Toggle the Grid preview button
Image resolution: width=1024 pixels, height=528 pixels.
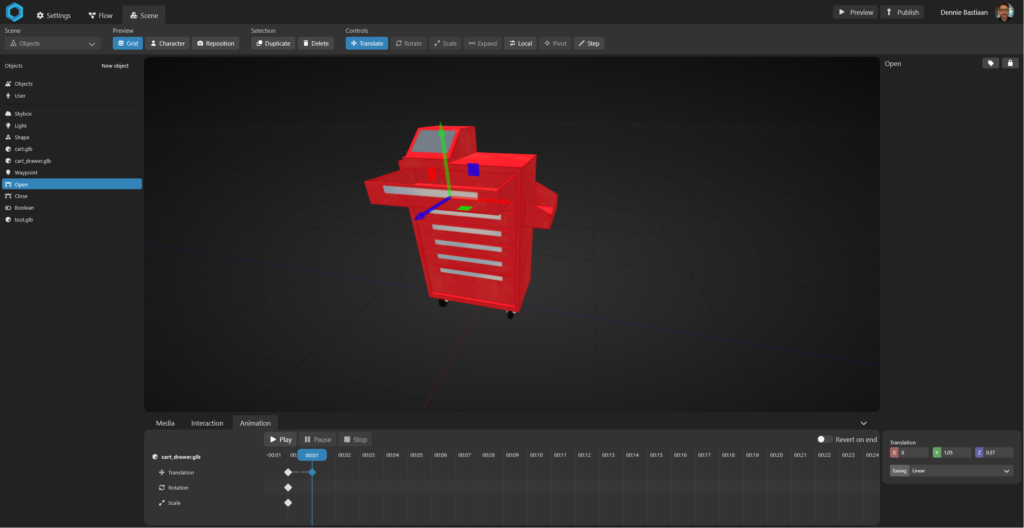tap(128, 44)
